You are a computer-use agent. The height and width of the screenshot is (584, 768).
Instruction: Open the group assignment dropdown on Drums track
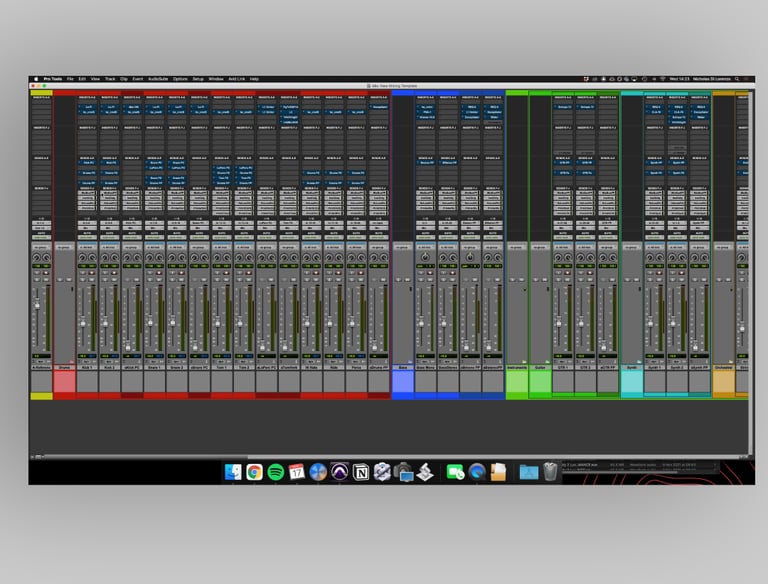pos(64,246)
